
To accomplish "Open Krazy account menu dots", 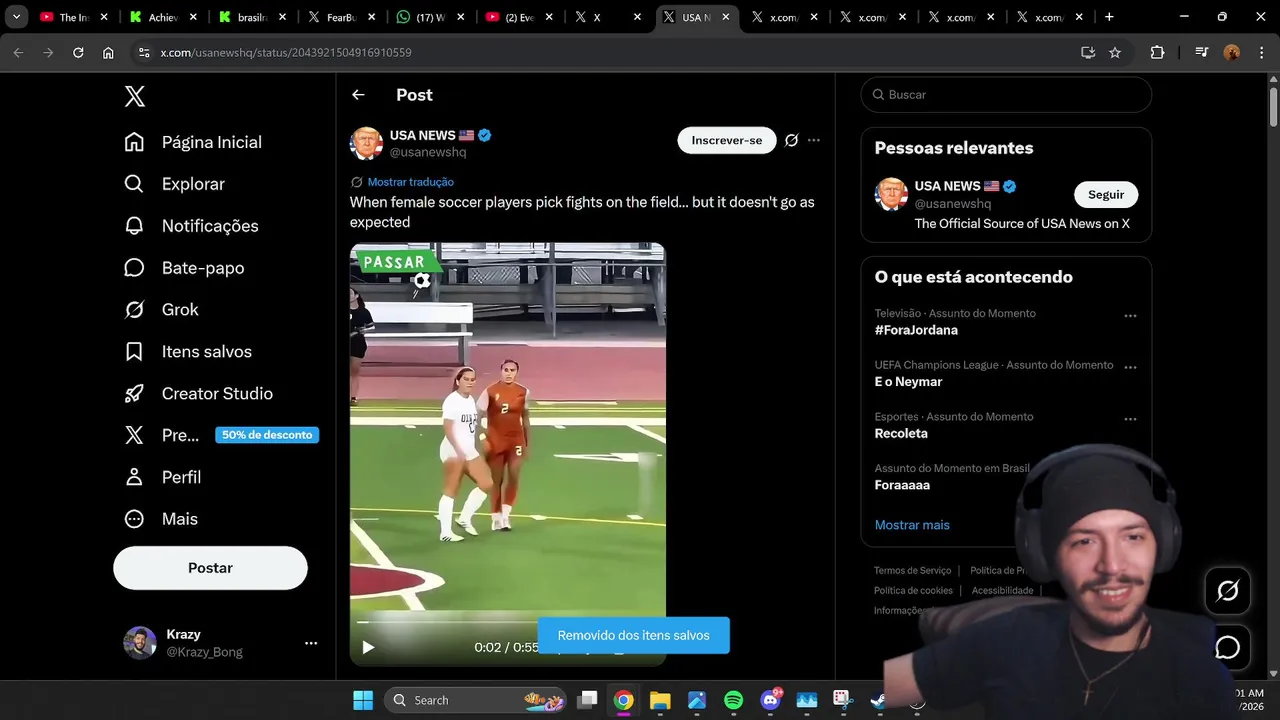I will [311, 643].
